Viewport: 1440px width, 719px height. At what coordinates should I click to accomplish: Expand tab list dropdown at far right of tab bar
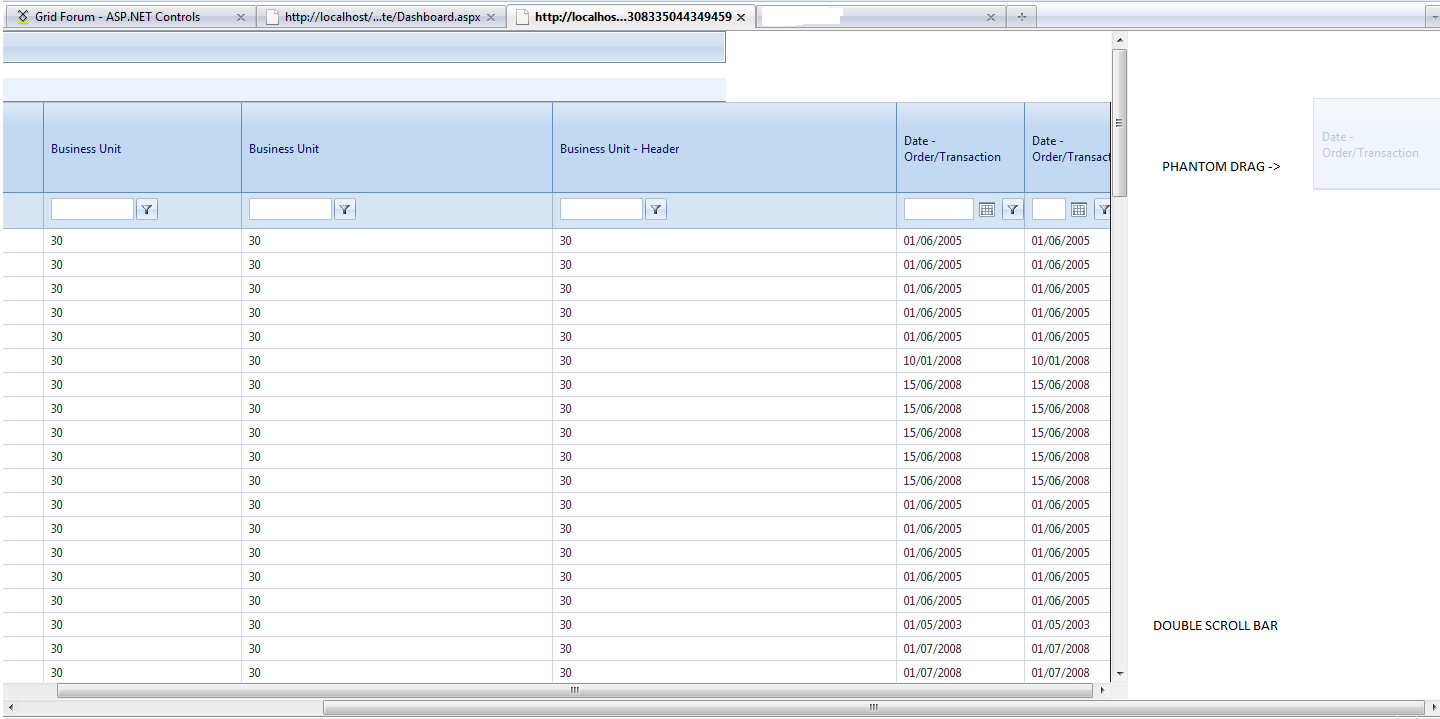1432,17
